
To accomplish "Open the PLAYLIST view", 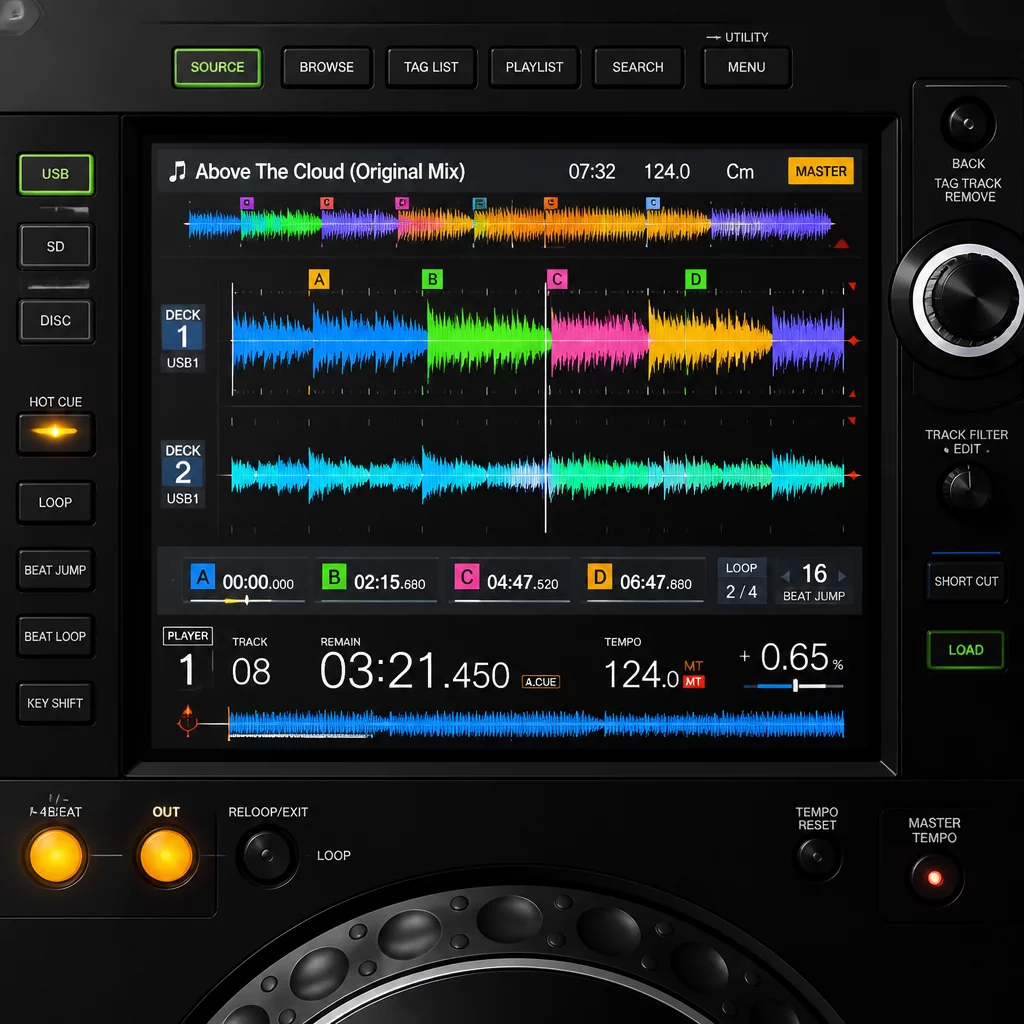I will (x=534, y=67).
